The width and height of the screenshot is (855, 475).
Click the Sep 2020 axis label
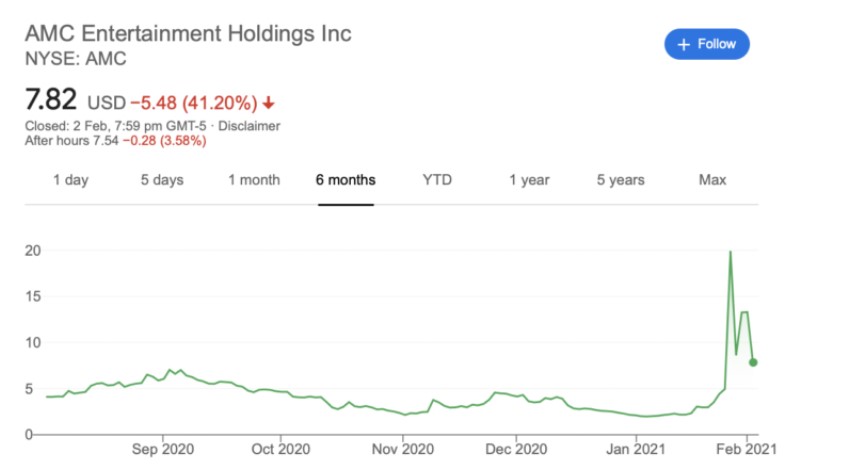pyautogui.click(x=163, y=450)
